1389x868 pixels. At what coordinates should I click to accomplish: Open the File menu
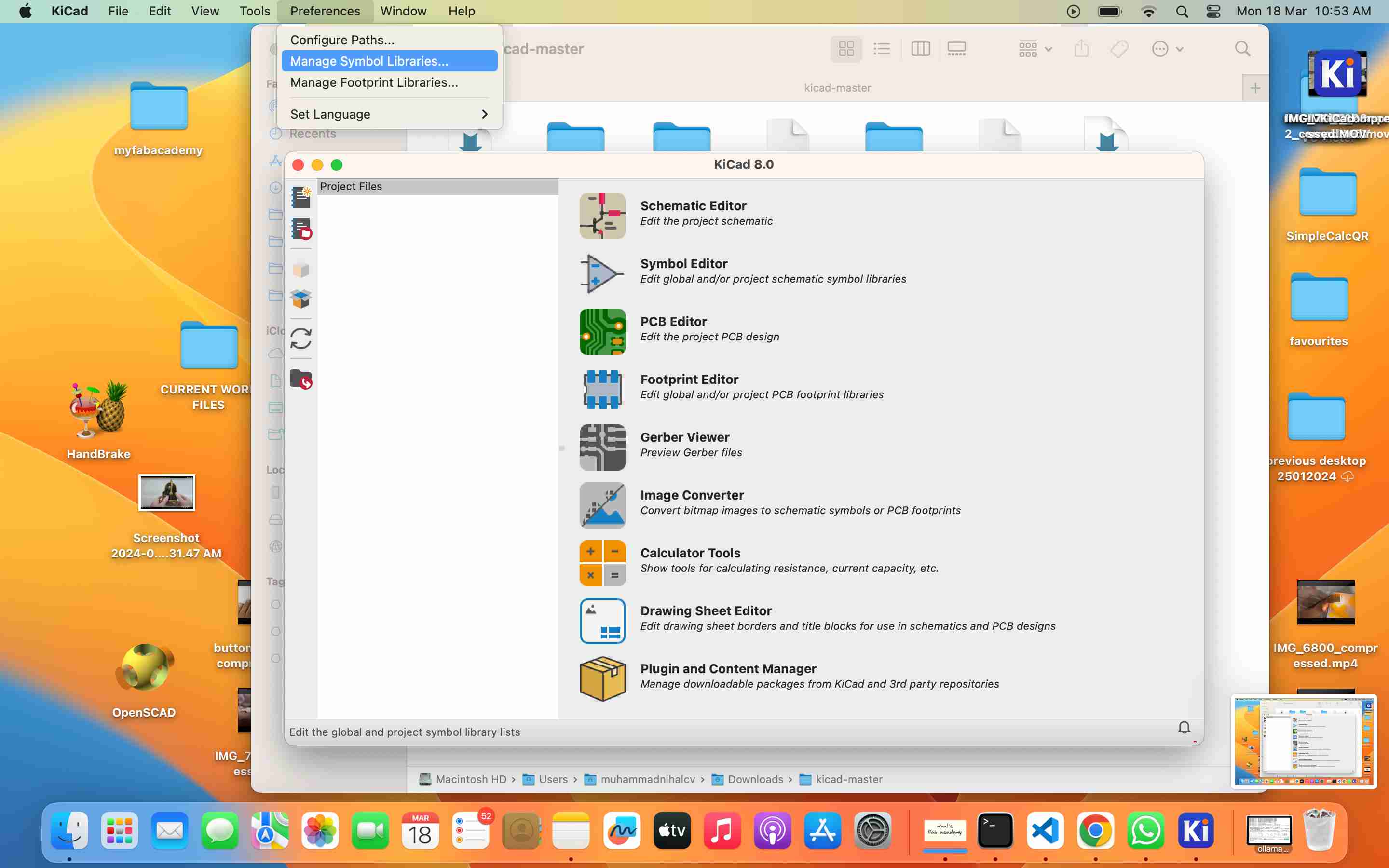[118, 11]
